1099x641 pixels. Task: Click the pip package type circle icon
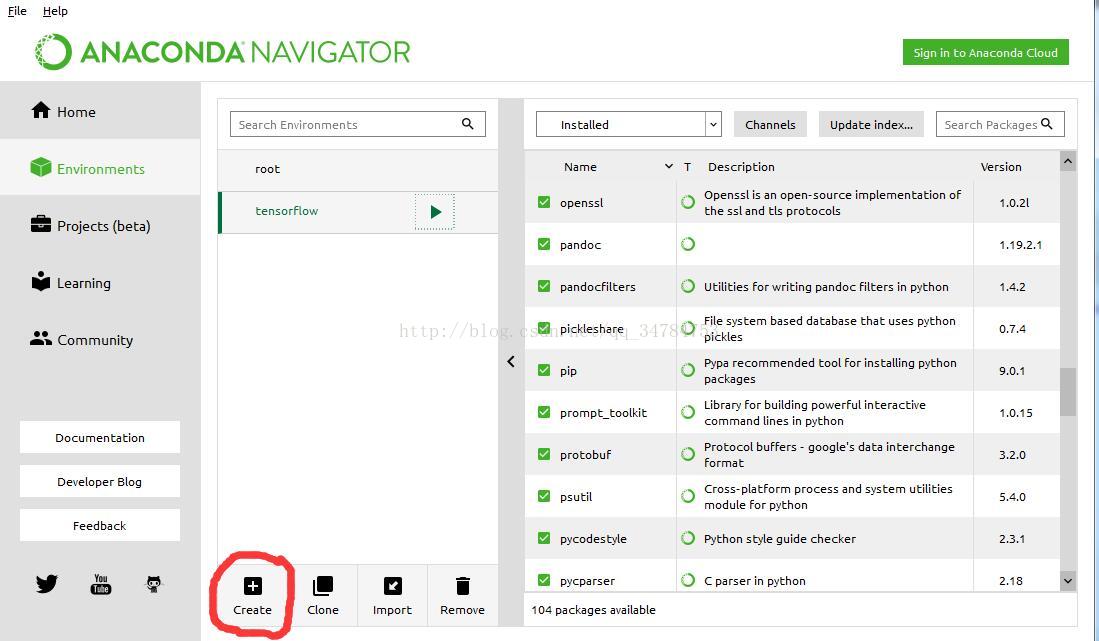(688, 371)
